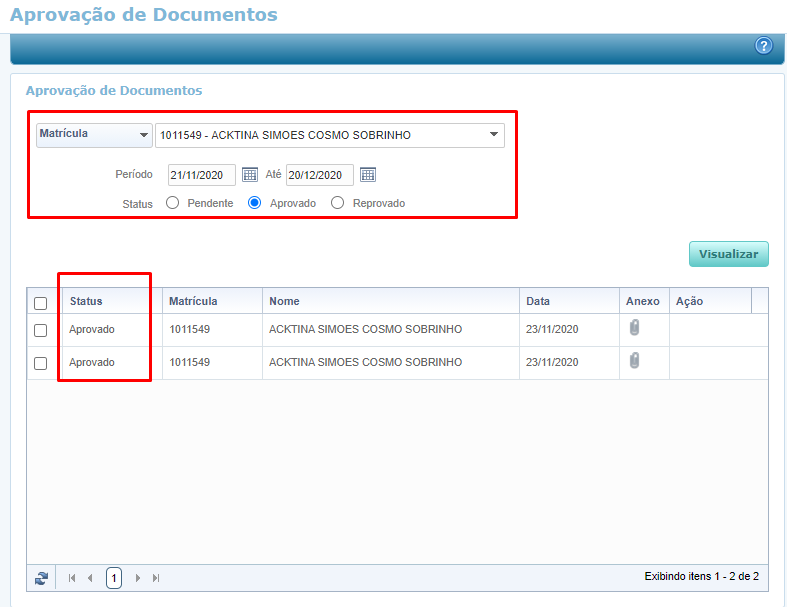This screenshot has height=607, width=787.
Task: Click the Visualizar button
Action: coord(728,254)
